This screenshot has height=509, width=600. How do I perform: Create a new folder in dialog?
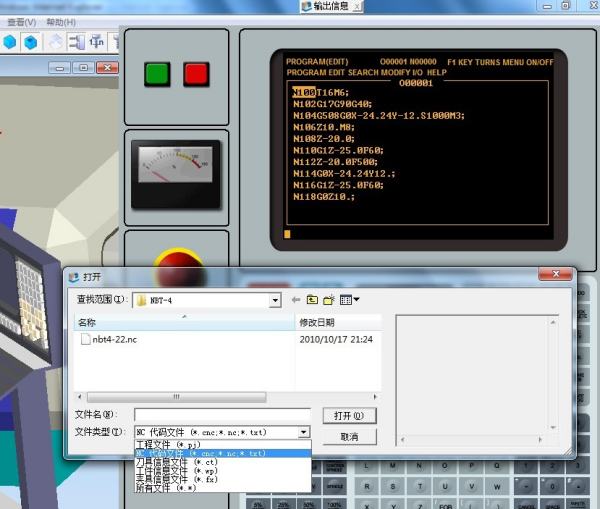(328, 300)
